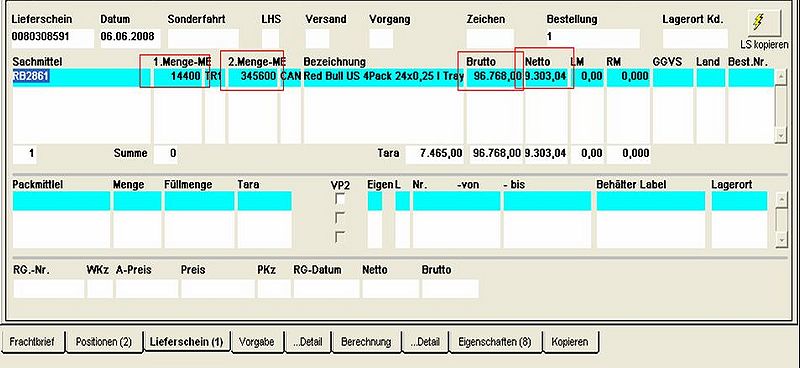The image size is (800, 368).
Task: Click the Vorgang input field
Action: click(x=381, y=38)
